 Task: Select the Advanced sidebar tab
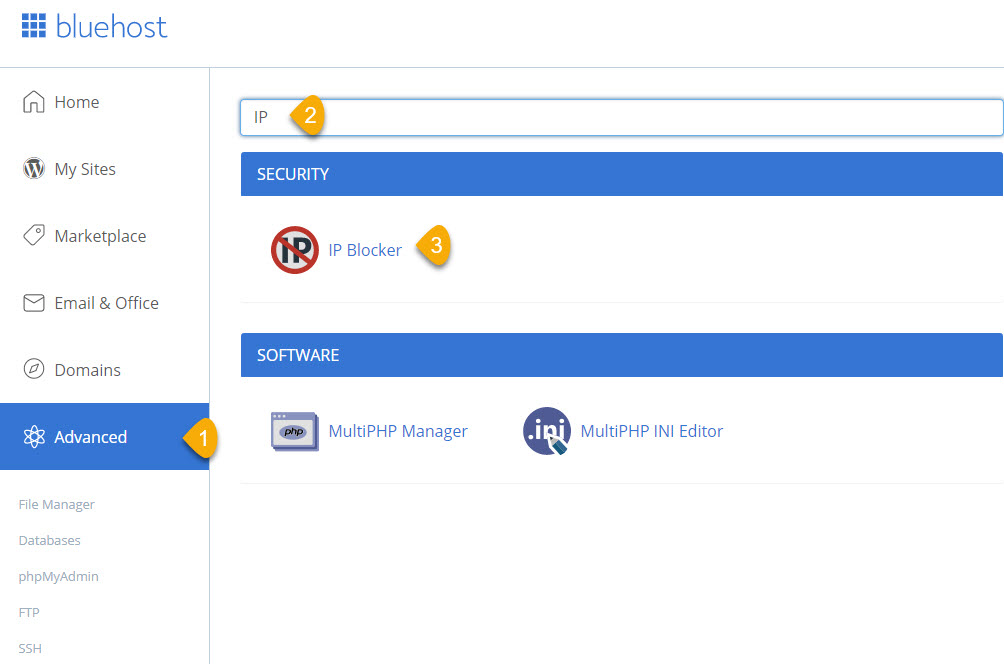[x=104, y=437]
